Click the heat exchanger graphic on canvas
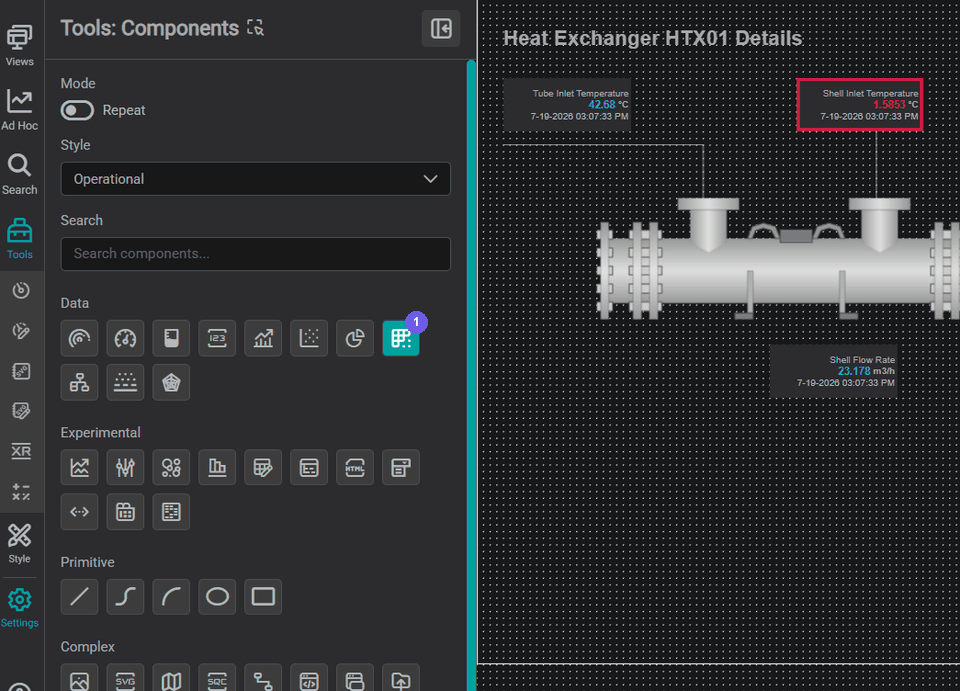This screenshot has width=960, height=691. [x=778, y=259]
